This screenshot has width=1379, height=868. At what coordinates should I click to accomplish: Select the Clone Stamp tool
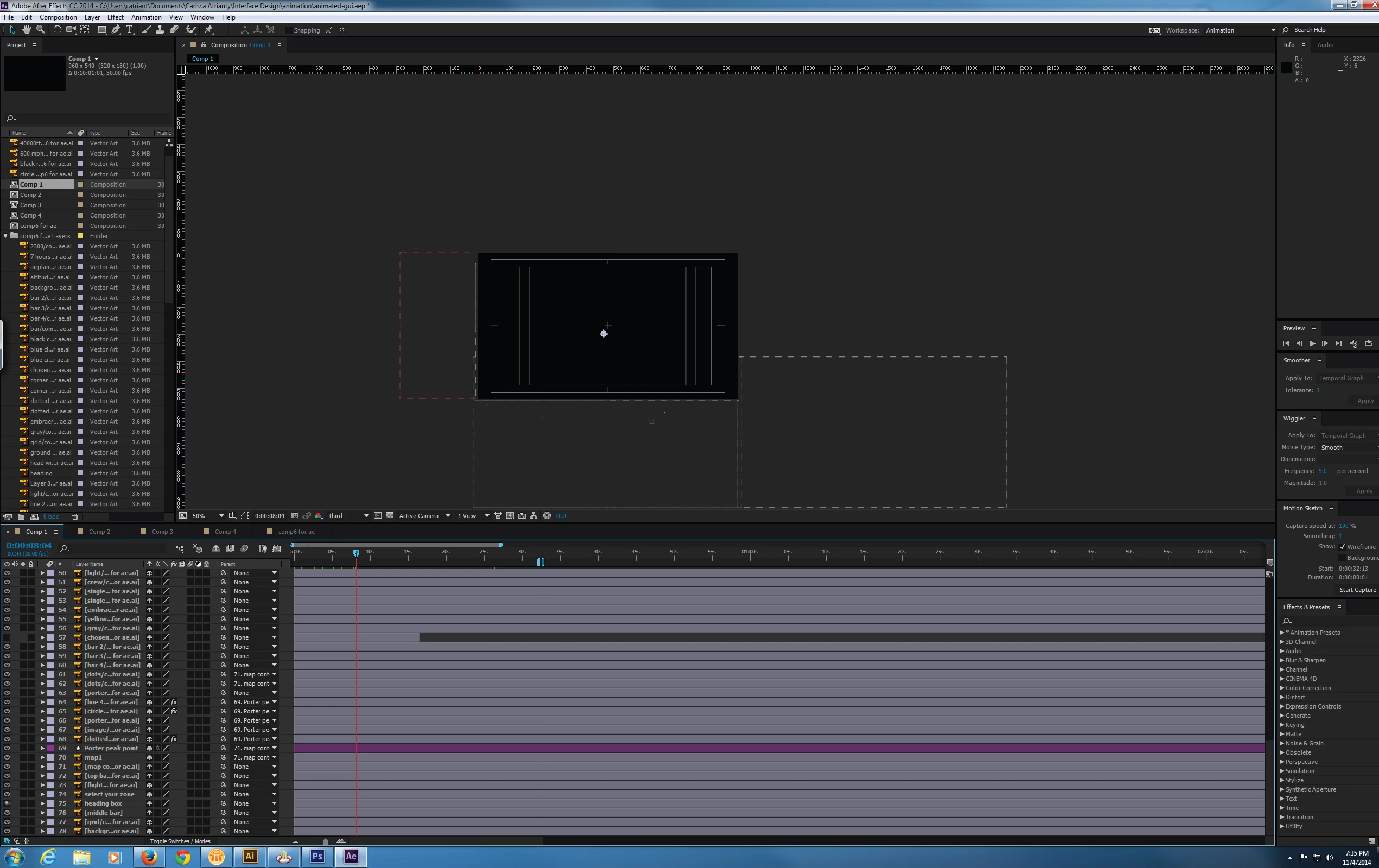tap(160, 30)
